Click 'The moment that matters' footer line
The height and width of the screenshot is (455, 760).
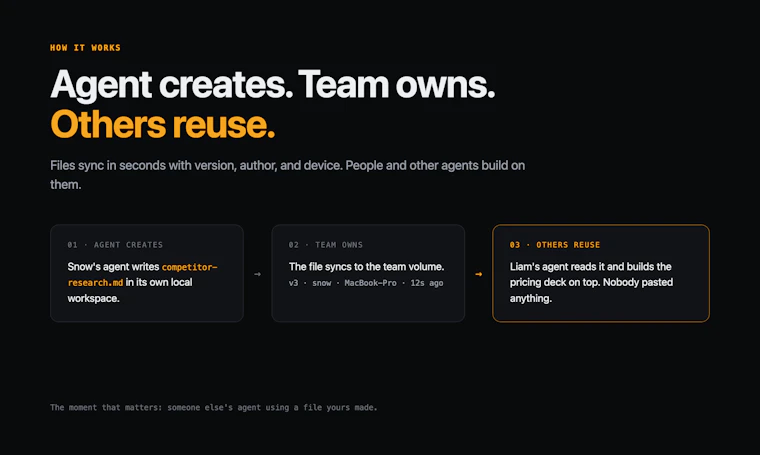214,408
